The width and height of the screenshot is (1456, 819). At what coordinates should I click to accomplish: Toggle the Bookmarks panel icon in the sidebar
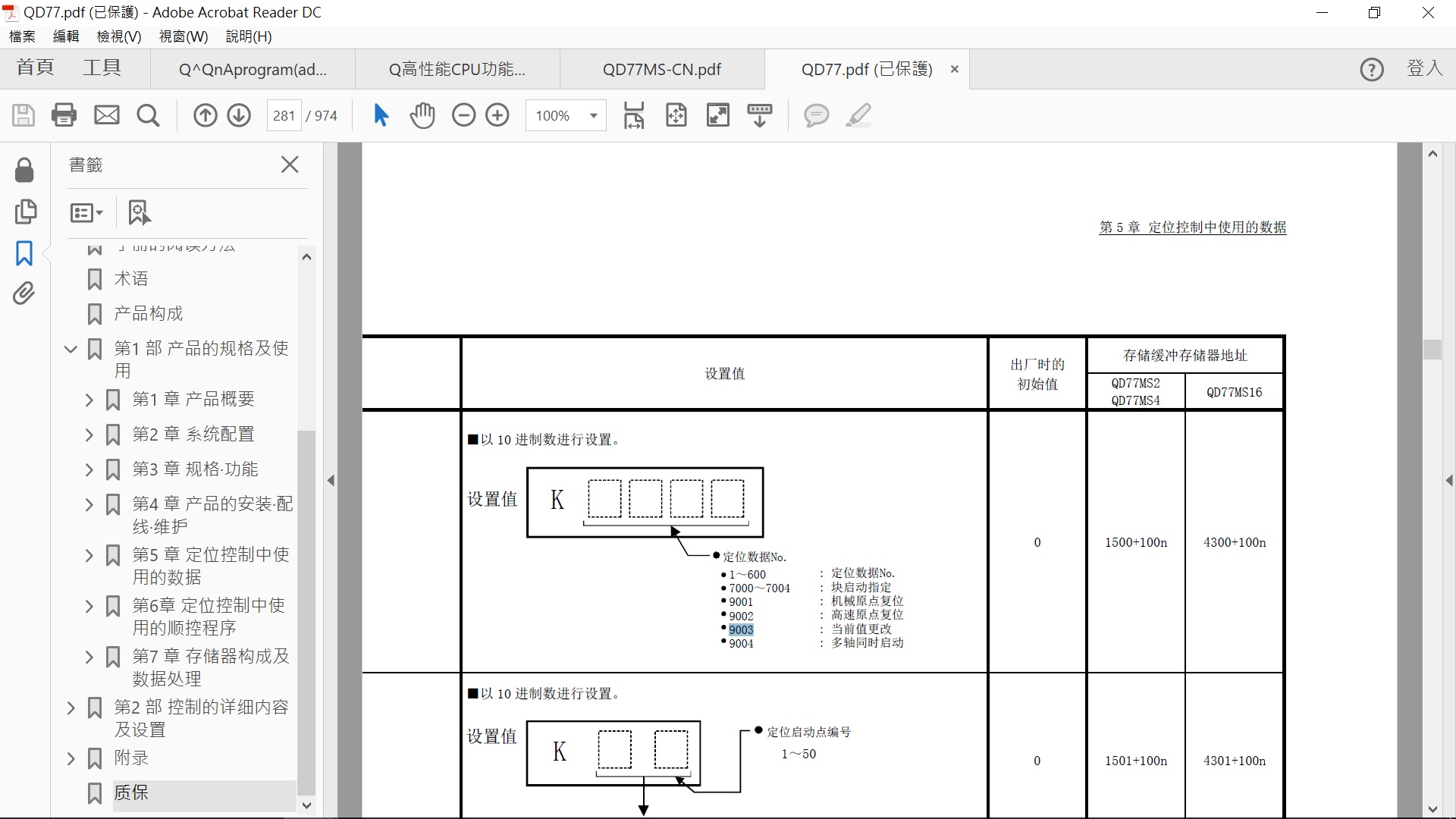pyautogui.click(x=24, y=253)
